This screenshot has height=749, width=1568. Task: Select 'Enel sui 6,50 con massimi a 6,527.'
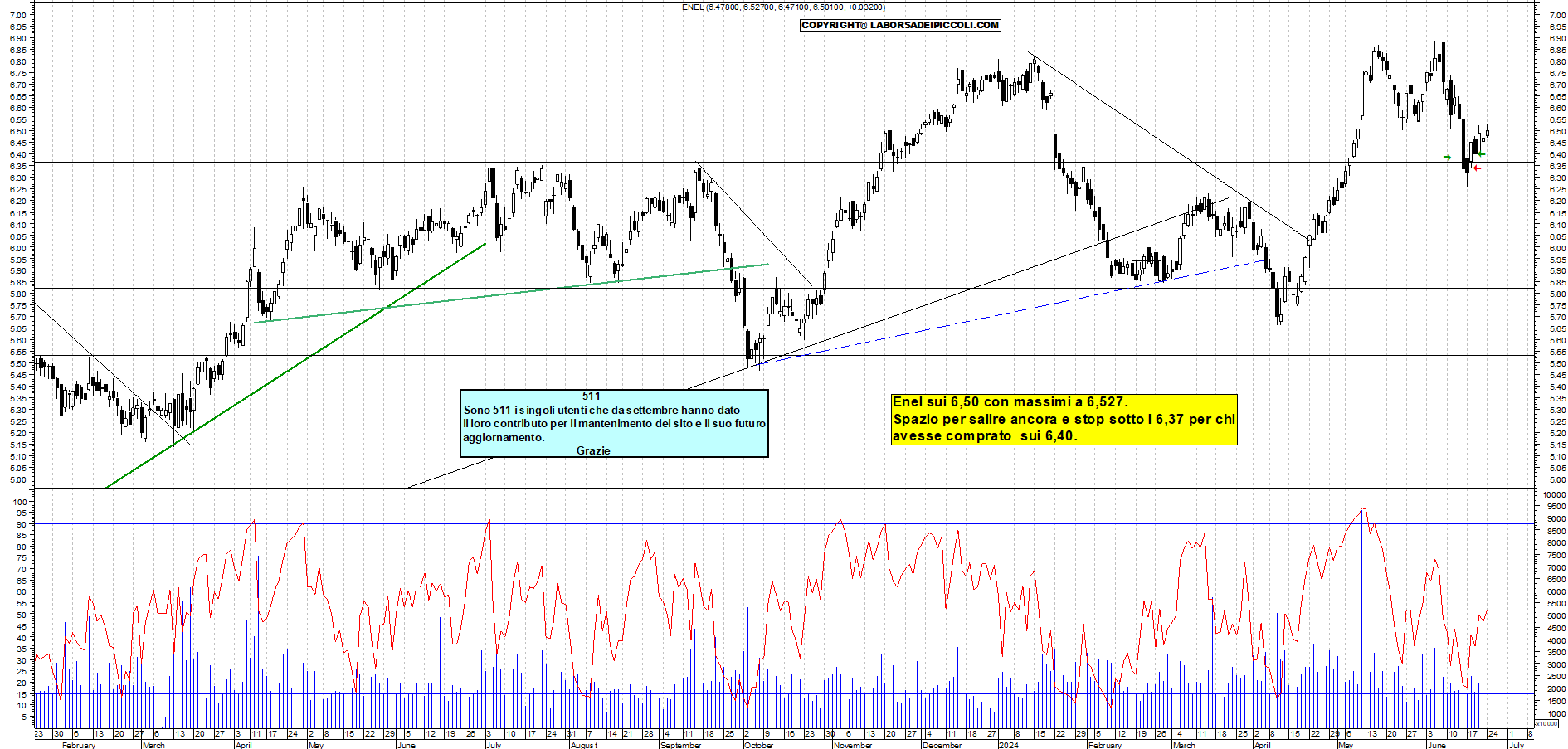(1010, 402)
